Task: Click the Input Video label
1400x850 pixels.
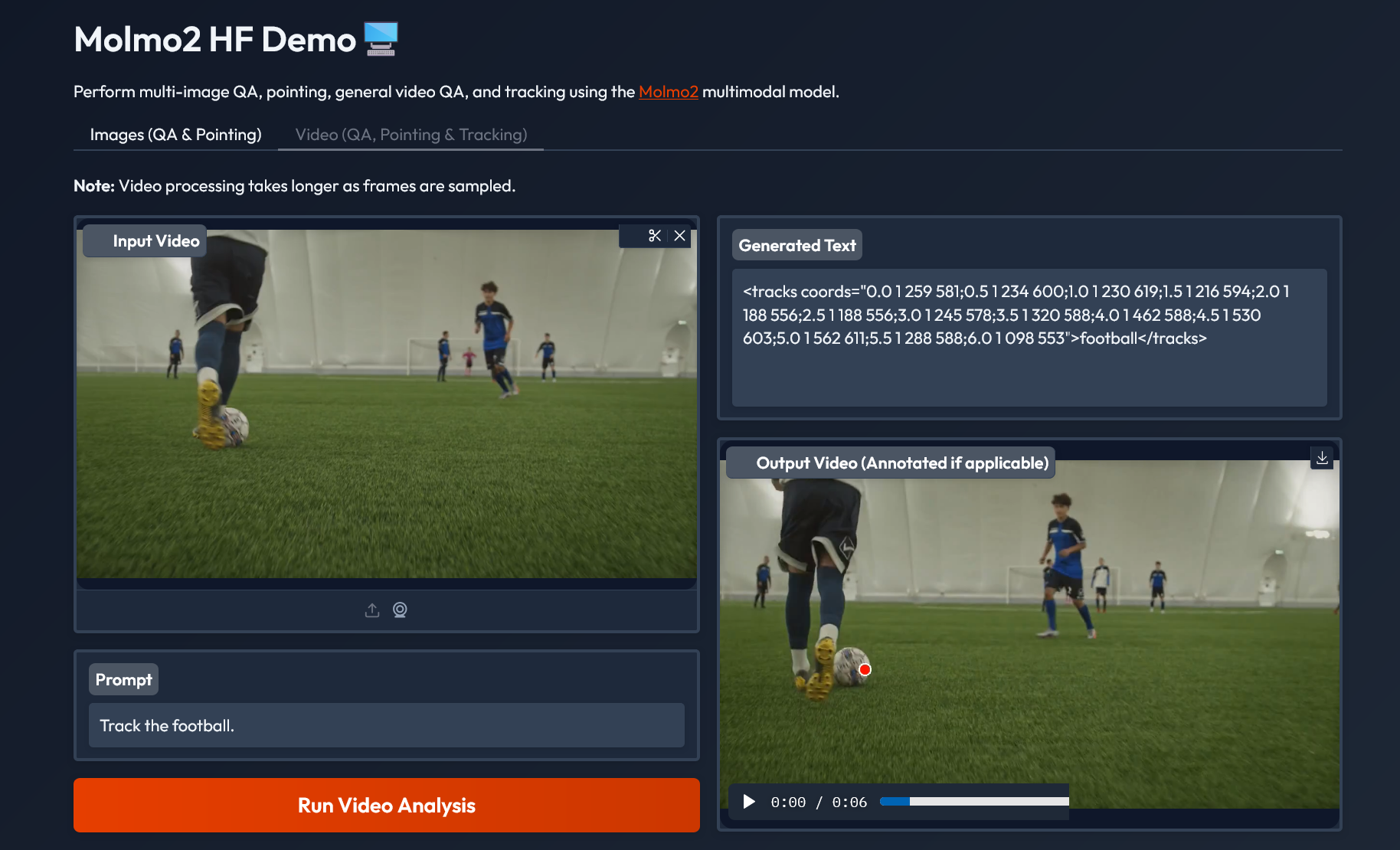Action: point(155,241)
